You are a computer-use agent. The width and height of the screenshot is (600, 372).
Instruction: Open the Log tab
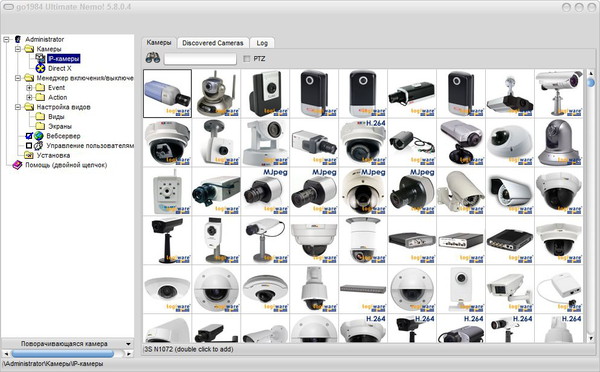(x=262, y=43)
